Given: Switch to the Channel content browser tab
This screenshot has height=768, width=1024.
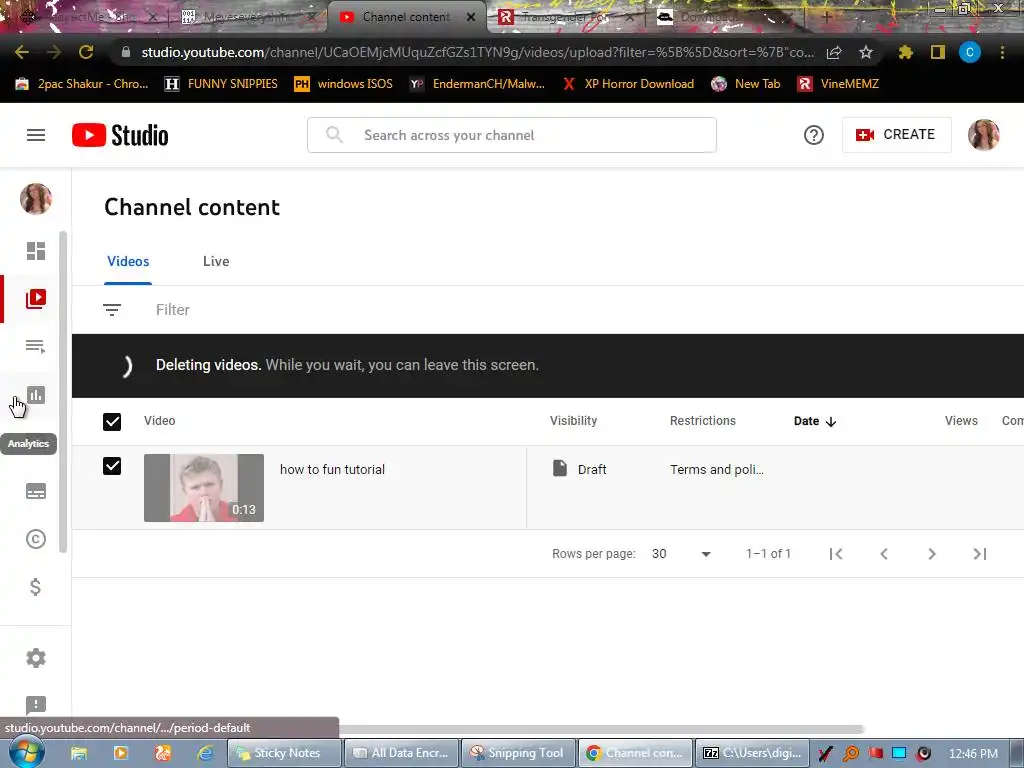Looking at the screenshot, I should pyautogui.click(x=406, y=17).
